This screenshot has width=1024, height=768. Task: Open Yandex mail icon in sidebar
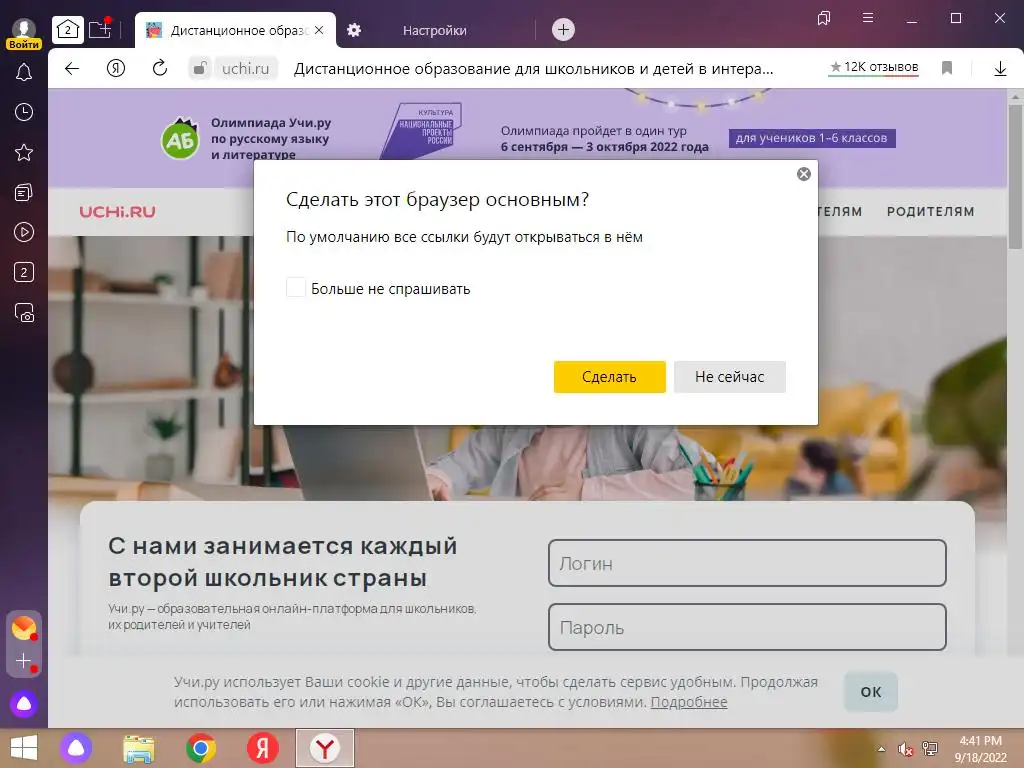(24, 628)
